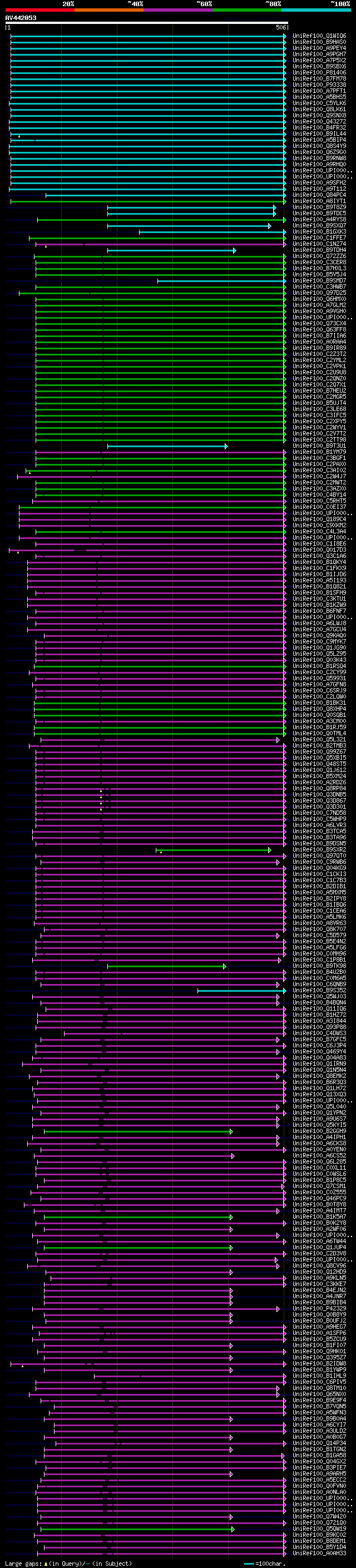
Task: Open hit UniRef100_B9HAS0
Action: click(319, 42)
